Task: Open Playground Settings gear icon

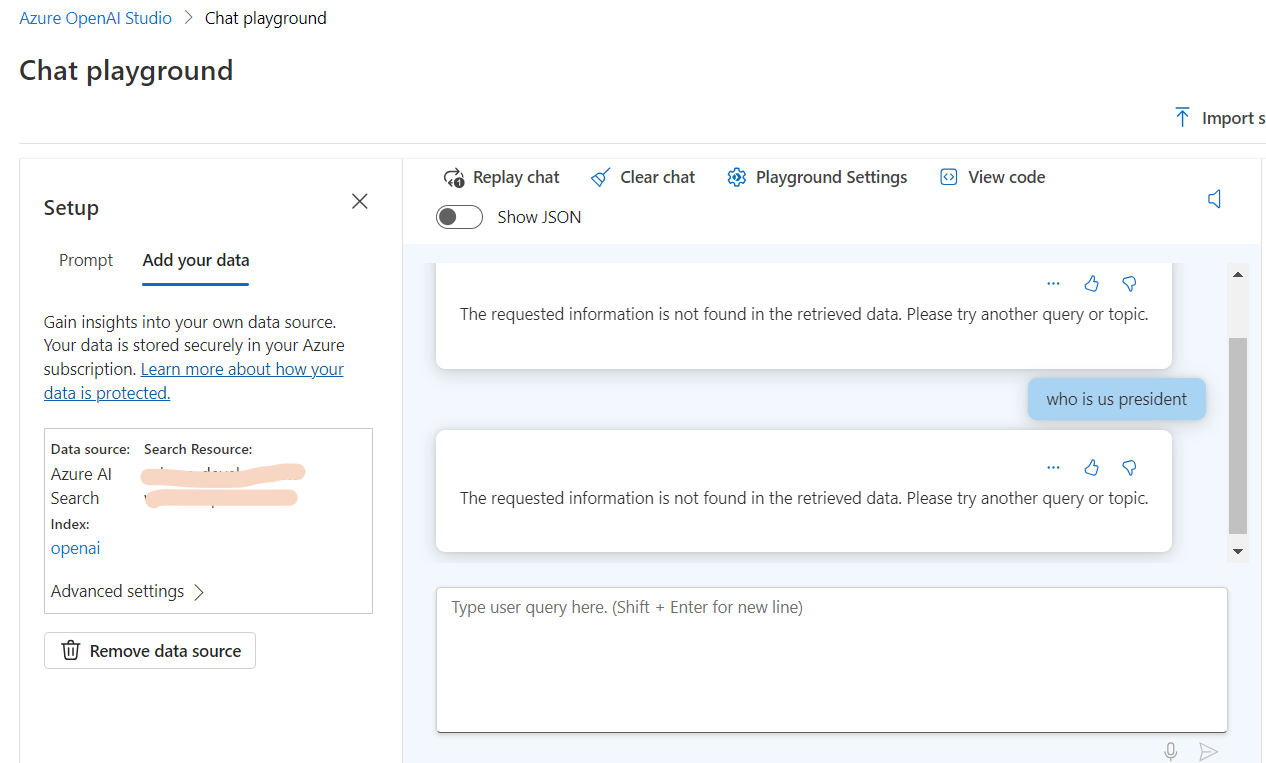Action: 737,178
